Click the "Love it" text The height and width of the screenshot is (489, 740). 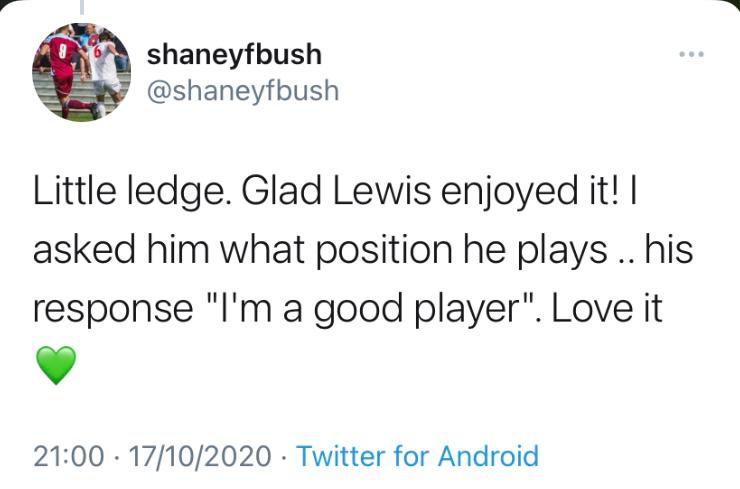[x=608, y=310]
